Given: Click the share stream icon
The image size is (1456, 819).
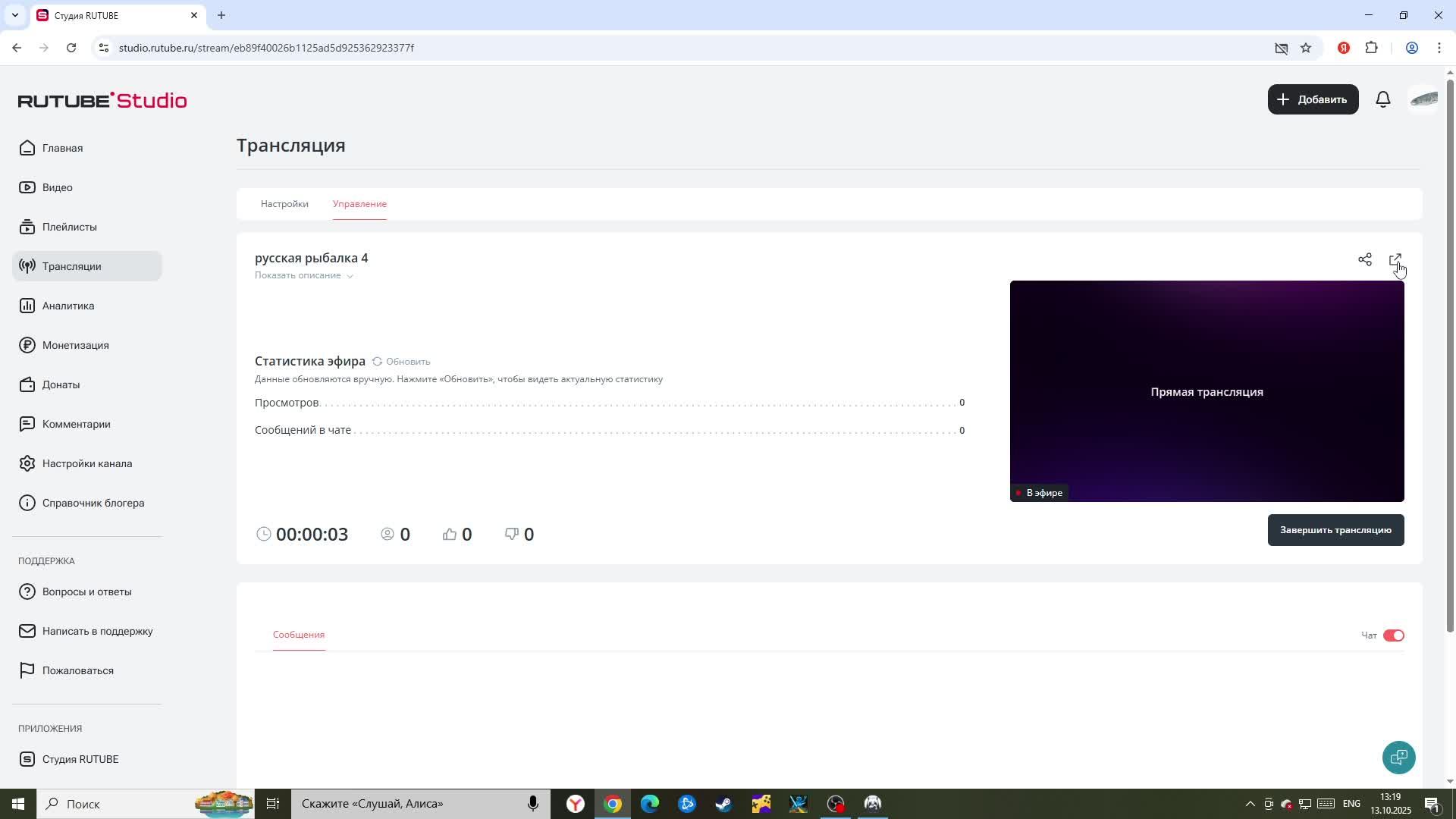Looking at the screenshot, I should coord(1364,260).
